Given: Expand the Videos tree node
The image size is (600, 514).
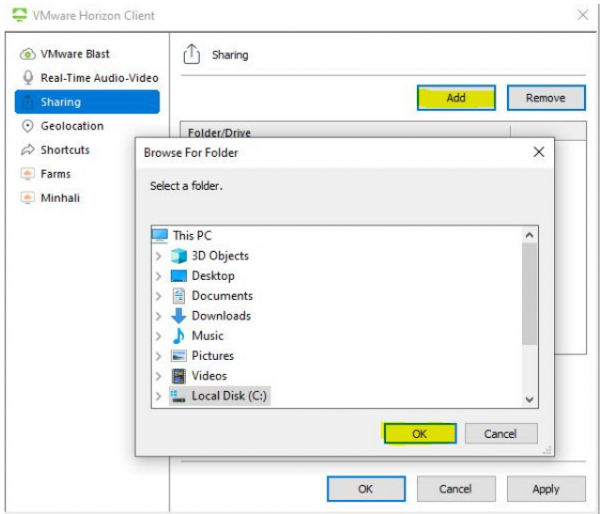Looking at the screenshot, I should tap(158, 376).
